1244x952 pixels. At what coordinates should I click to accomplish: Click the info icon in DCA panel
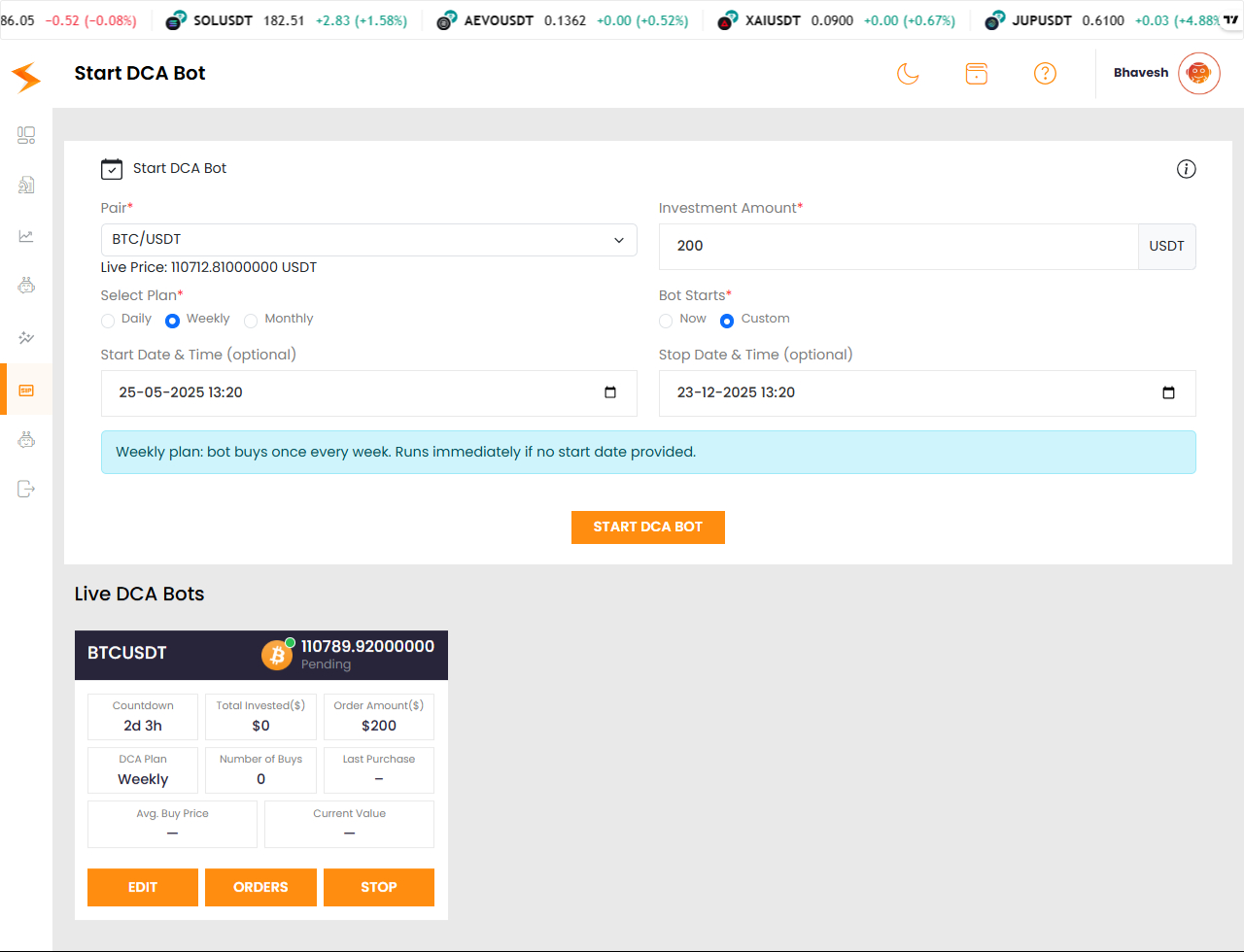[1186, 169]
